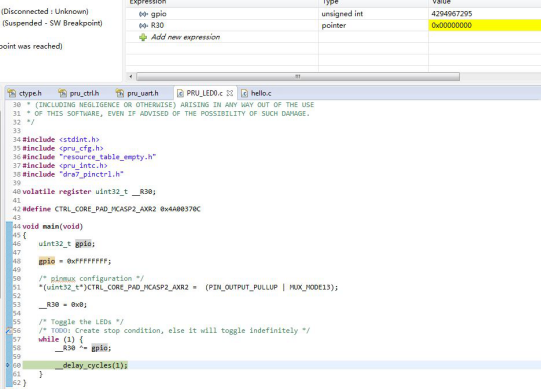
Task: Click the hello.c tab file icon
Action: click(244, 93)
